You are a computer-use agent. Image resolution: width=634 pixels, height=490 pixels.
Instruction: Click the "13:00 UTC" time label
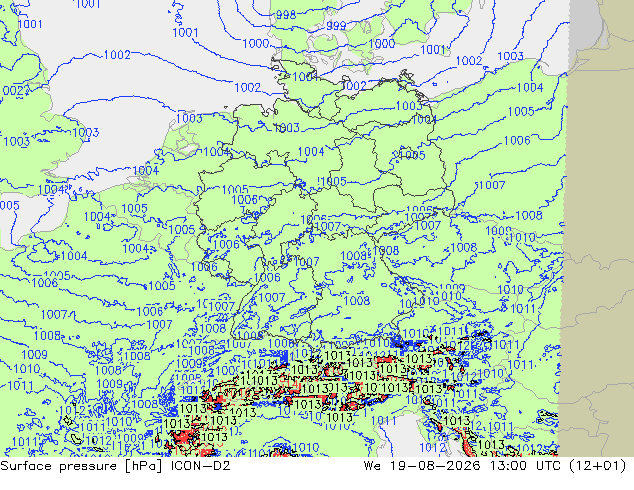525,466
